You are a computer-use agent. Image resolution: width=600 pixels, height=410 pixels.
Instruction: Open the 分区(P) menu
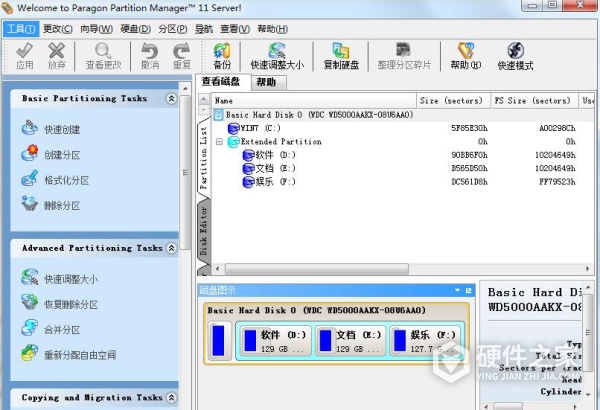coord(173,29)
